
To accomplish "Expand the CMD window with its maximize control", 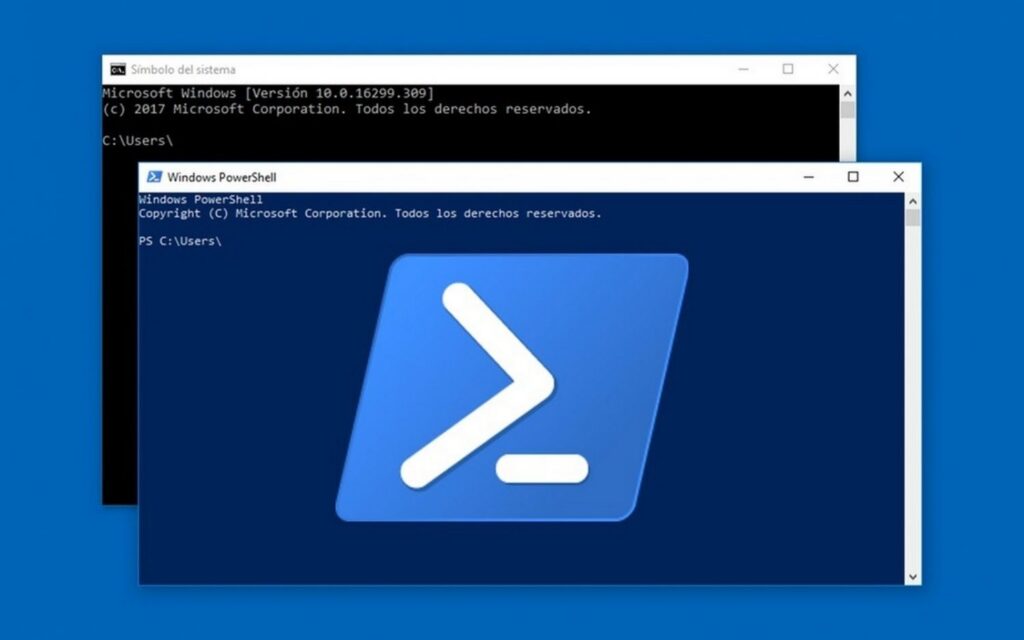I will (x=788, y=69).
